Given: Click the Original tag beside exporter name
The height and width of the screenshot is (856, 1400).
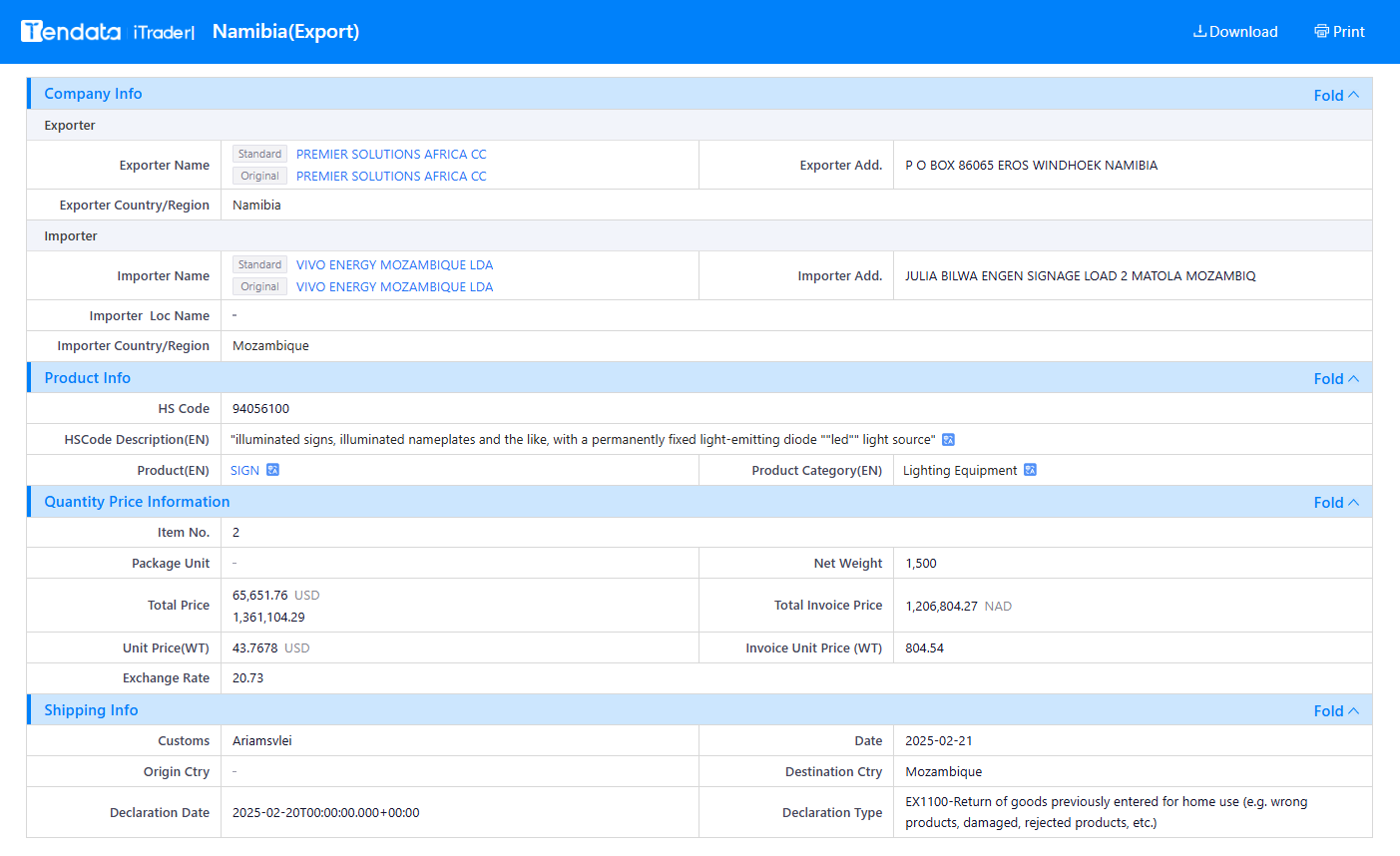Looking at the screenshot, I should [x=259, y=176].
